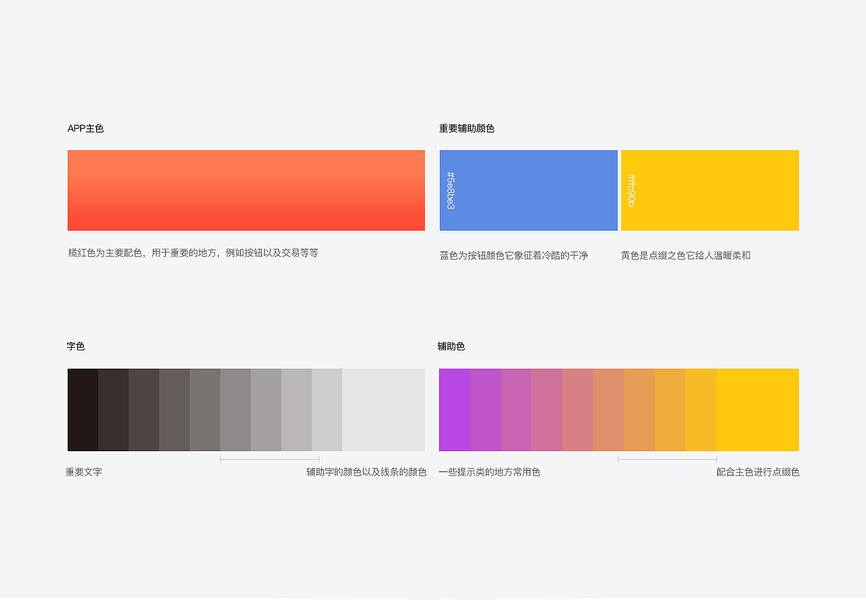
Task: Select the "辅助字的颜色以及线条的颜色" caption
Action: (366, 472)
